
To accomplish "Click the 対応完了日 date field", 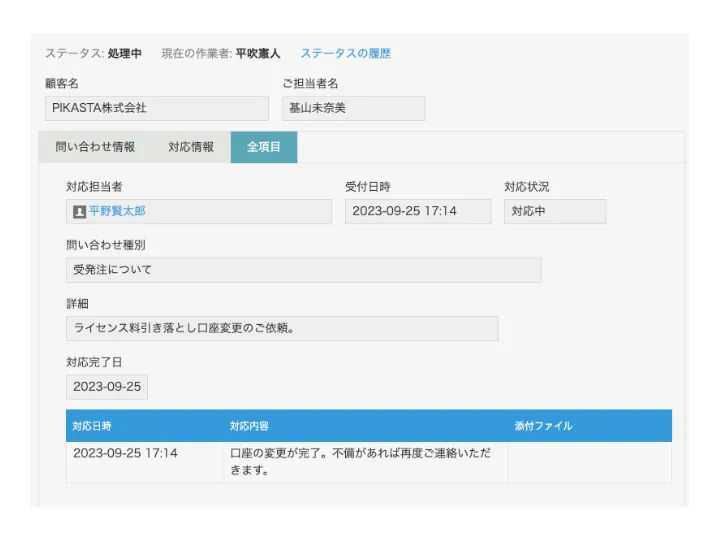I will pyautogui.click(x=107, y=387).
